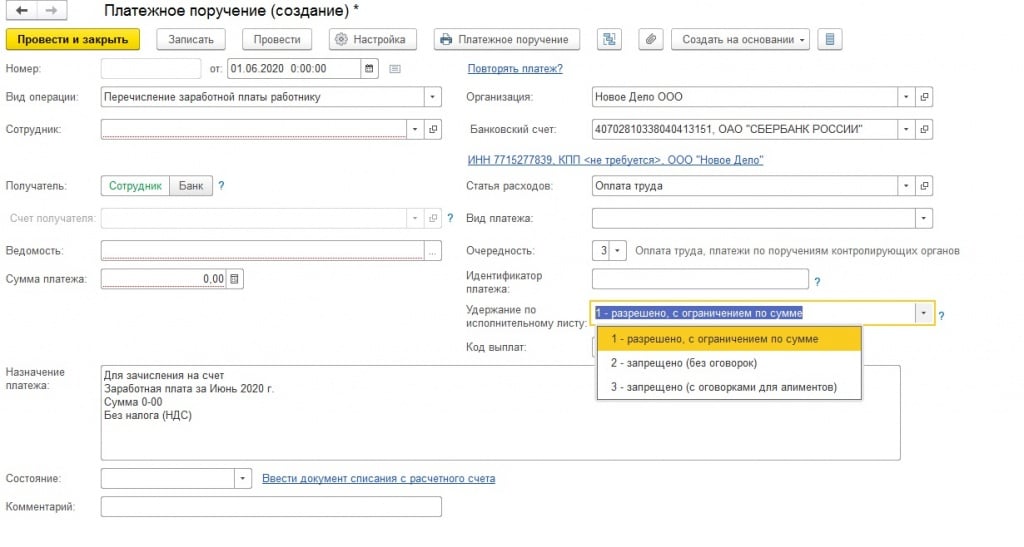This screenshot has width=1024, height=547.
Task: Click help question mark next to Идентификатор платежа
Action: point(818,283)
